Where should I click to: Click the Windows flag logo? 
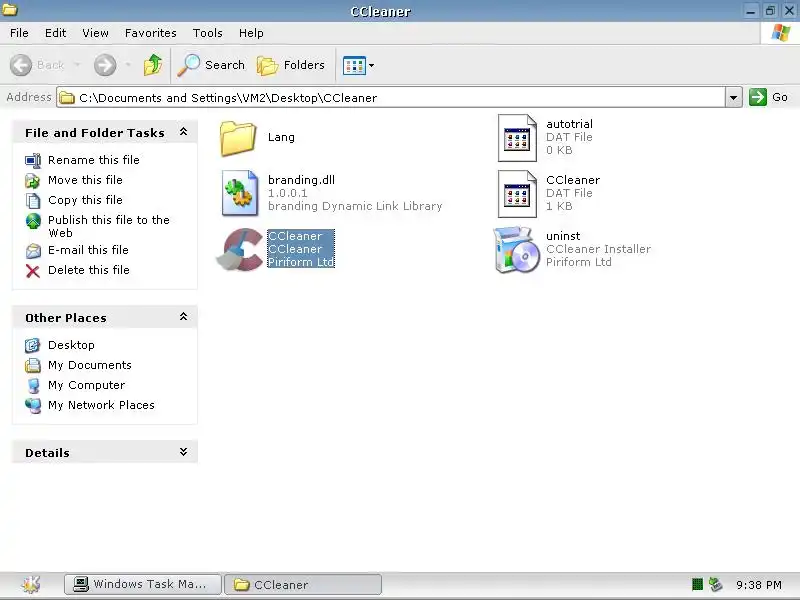point(781,33)
